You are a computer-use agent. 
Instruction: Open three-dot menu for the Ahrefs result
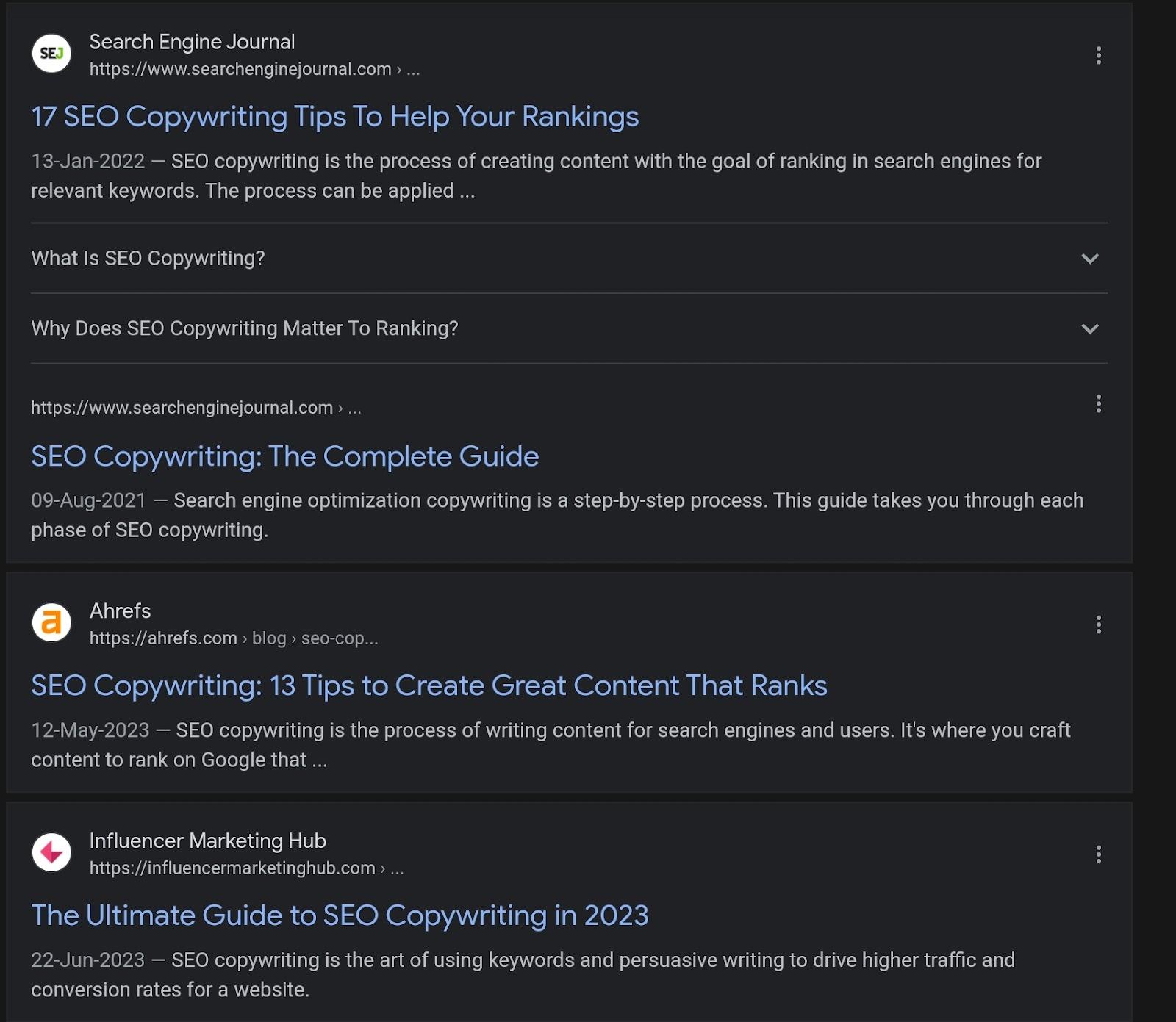1098,625
